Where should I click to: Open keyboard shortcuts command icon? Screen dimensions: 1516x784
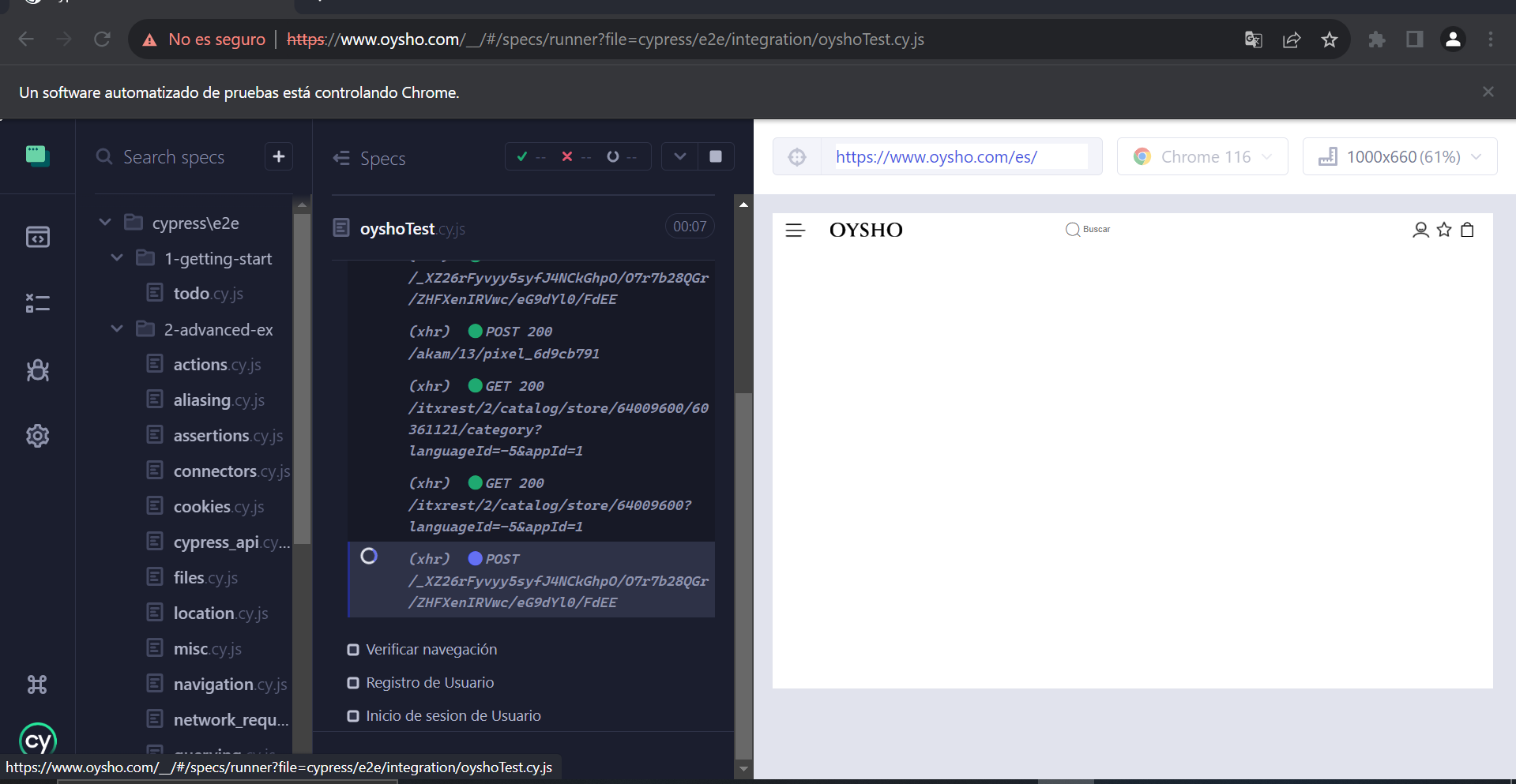[37, 685]
